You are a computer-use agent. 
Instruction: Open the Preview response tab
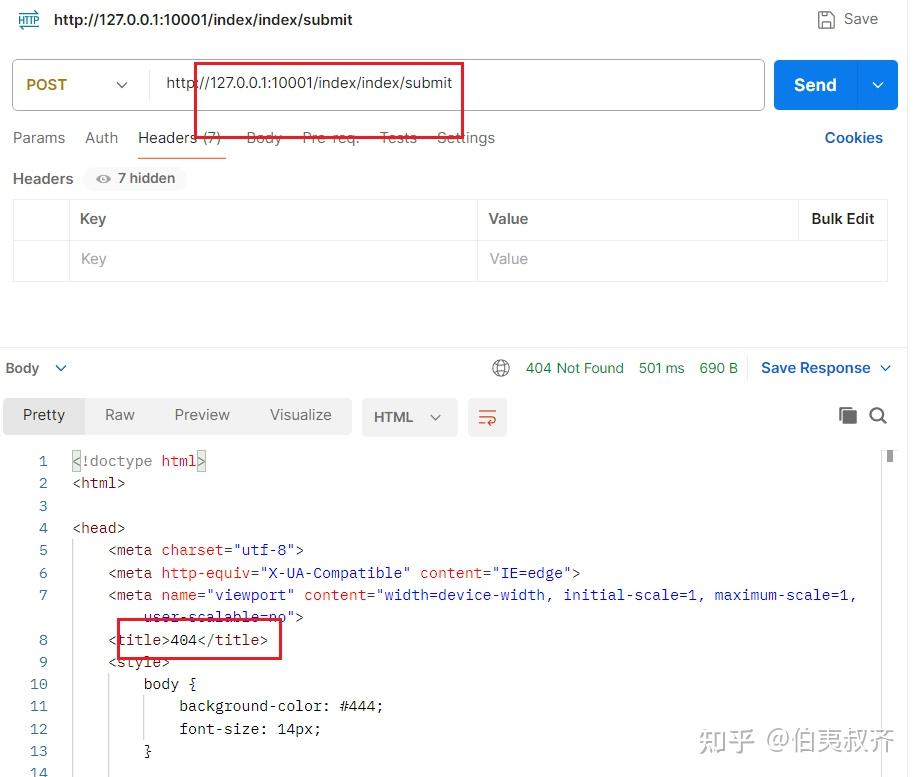coord(201,414)
